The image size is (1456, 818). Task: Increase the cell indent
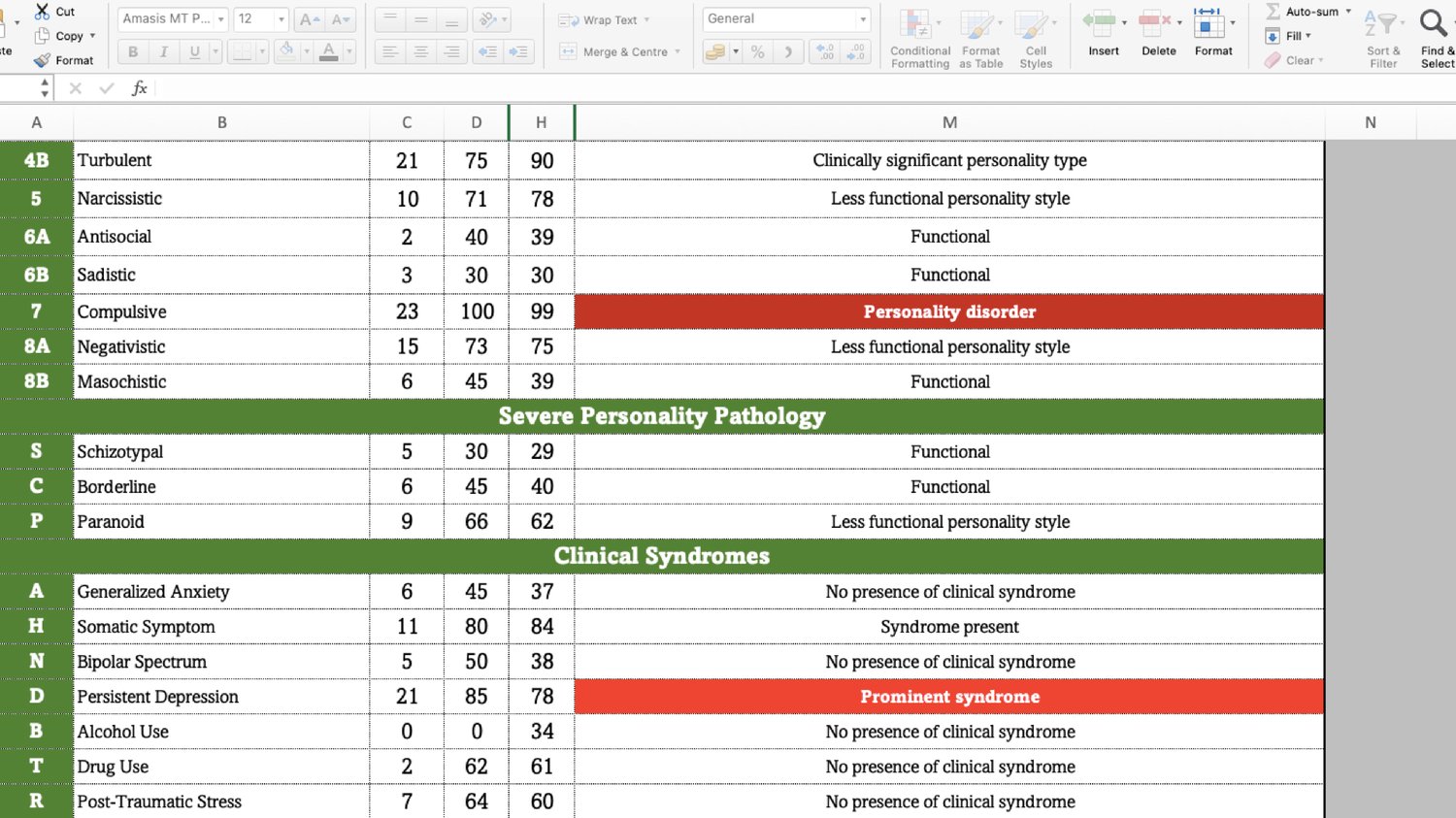[x=519, y=51]
